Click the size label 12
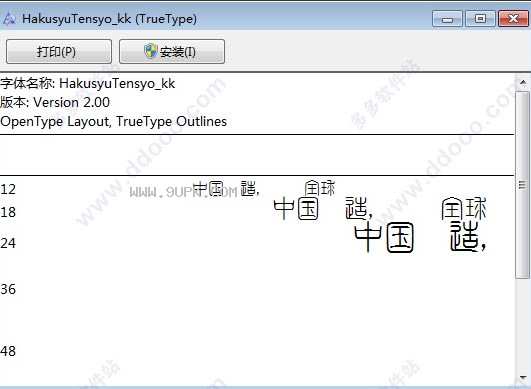 tap(8, 189)
